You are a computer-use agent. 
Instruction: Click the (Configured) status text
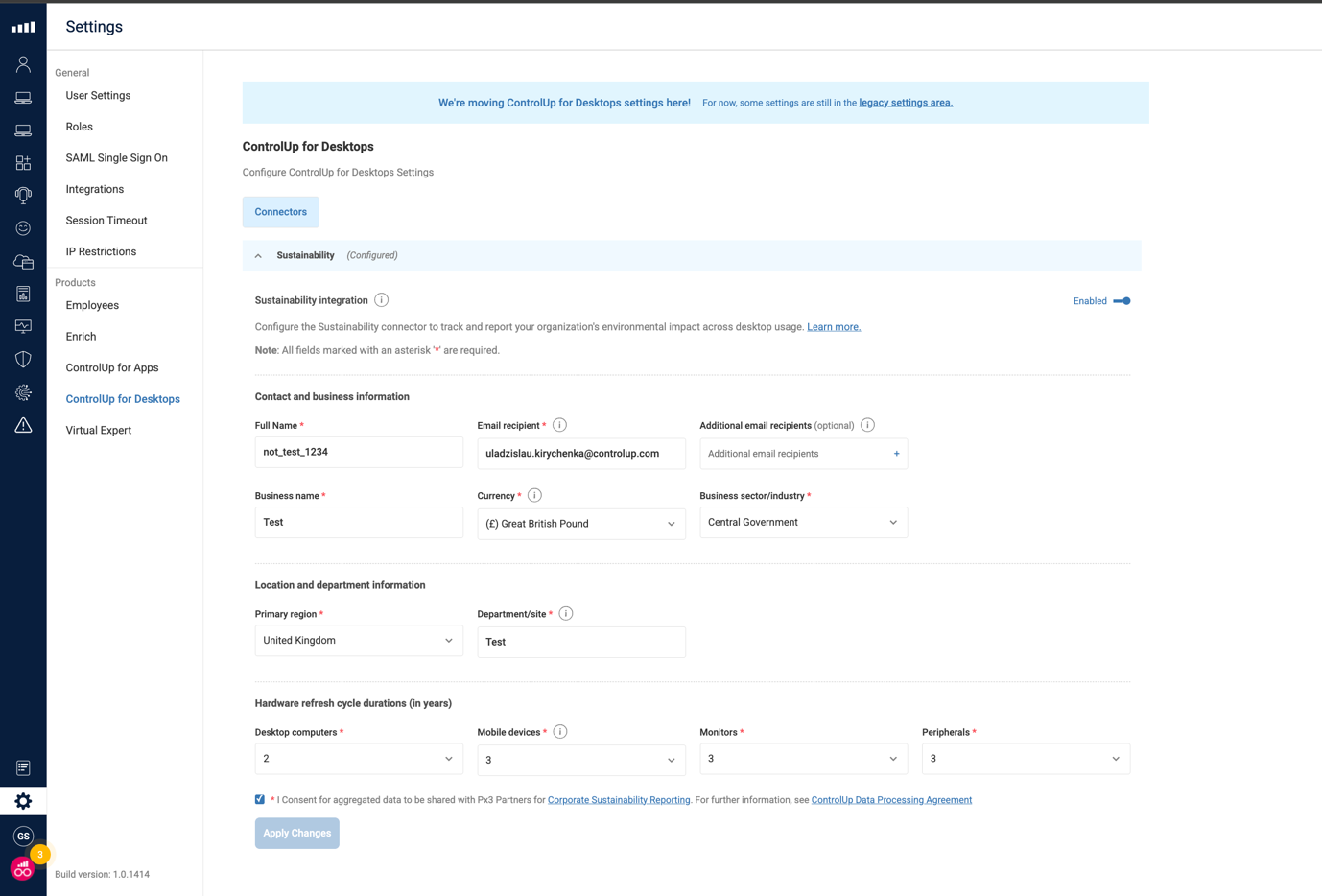pos(372,255)
